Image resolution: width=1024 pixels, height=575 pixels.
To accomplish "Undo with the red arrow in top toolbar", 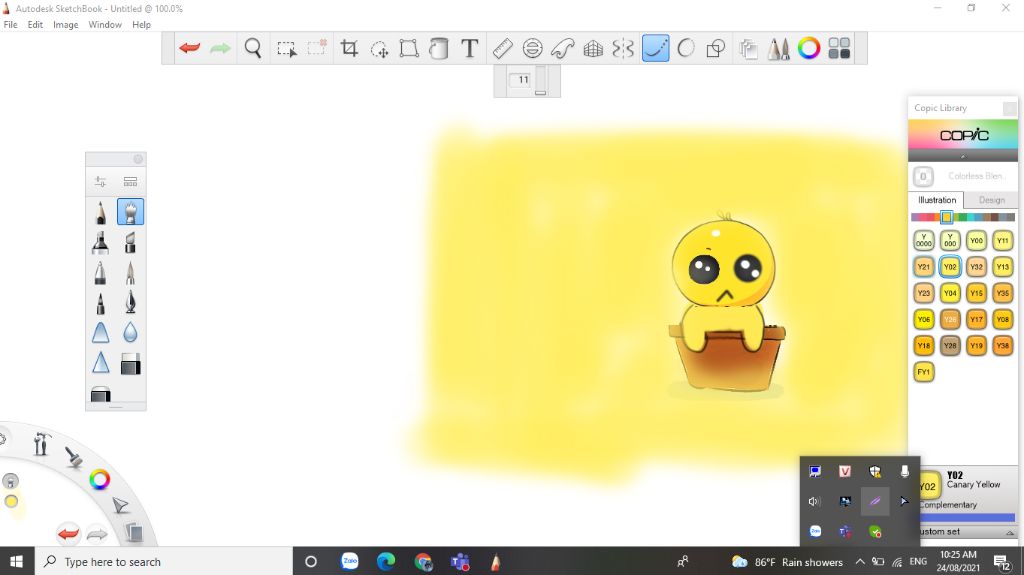I will tap(190, 48).
